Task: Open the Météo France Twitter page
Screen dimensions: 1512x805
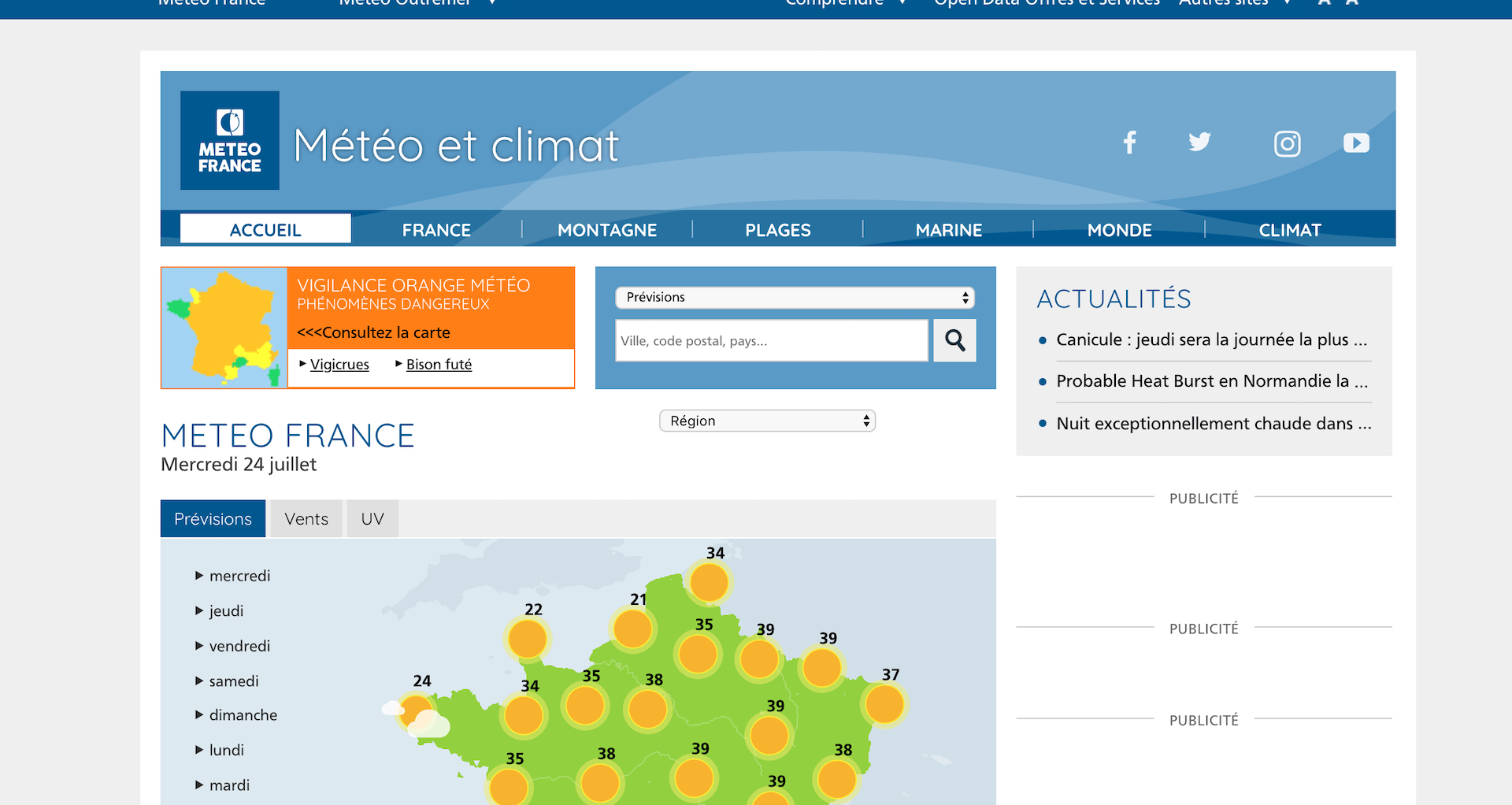Action: [x=1199, y=143]
